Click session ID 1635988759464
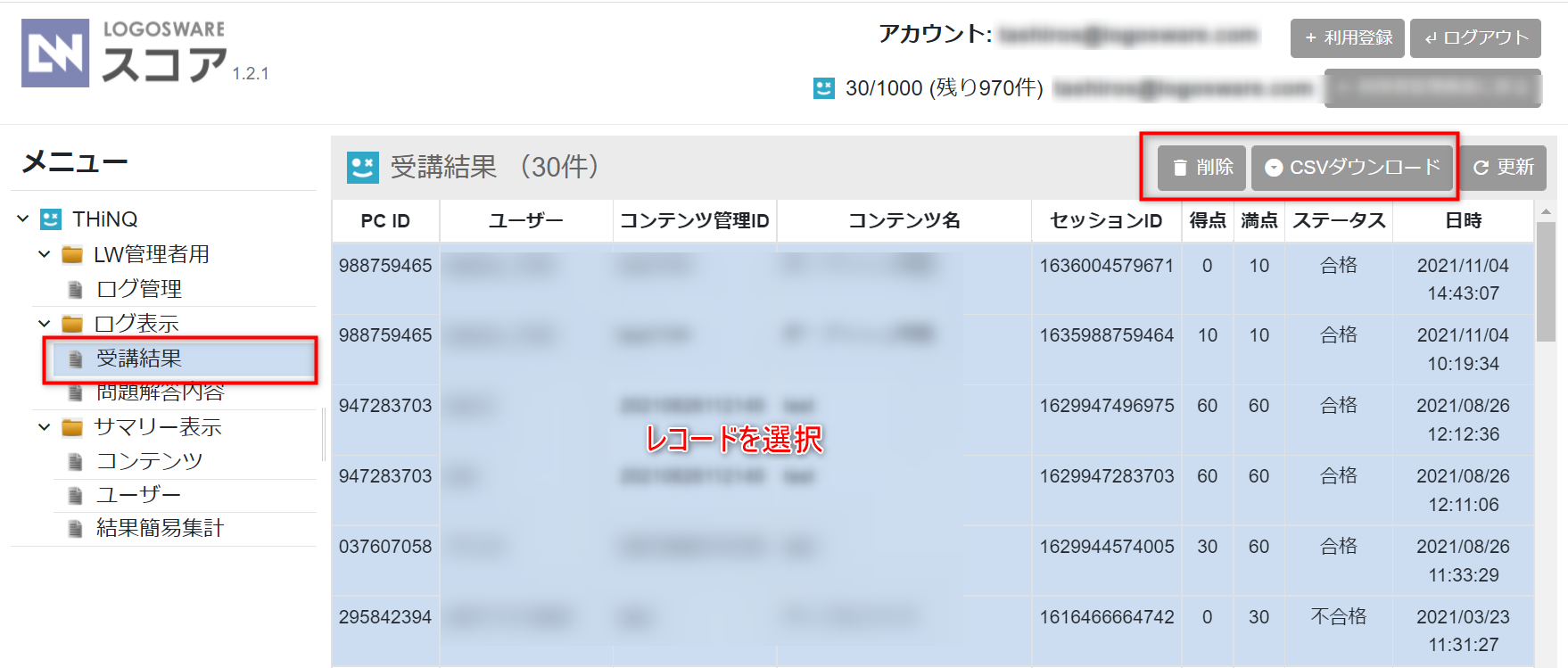The width and height of the screenshot is (1568, 668). coord(1107,335)
